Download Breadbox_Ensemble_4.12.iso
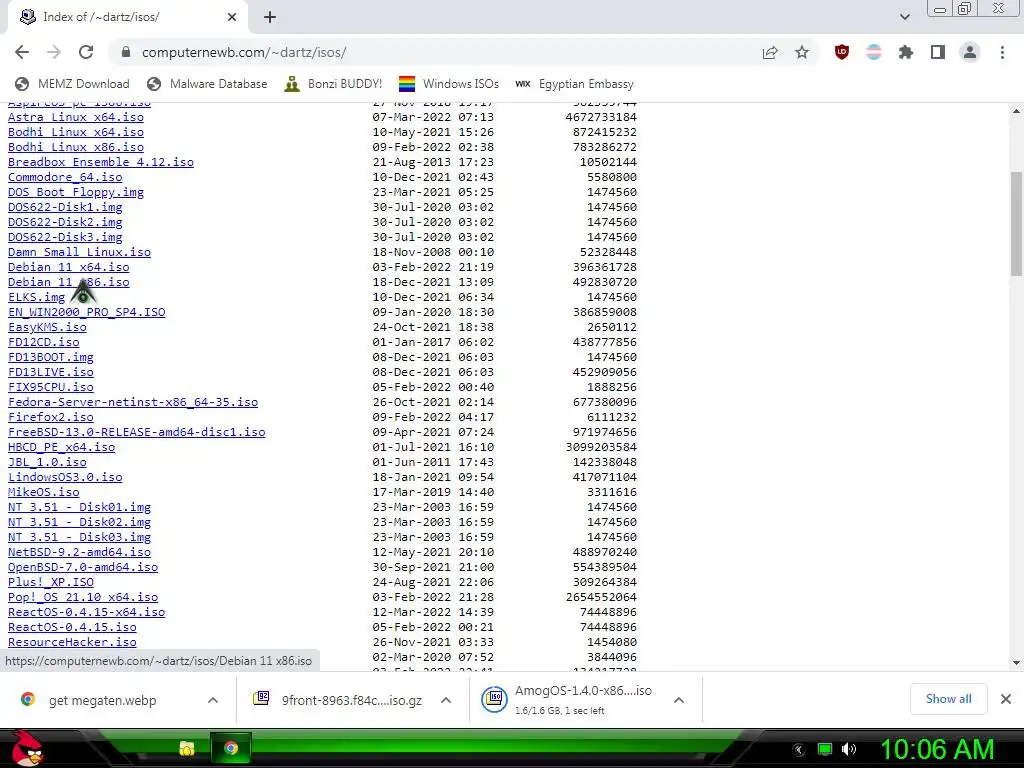The image size is (1024, 768). pos(101,162)
